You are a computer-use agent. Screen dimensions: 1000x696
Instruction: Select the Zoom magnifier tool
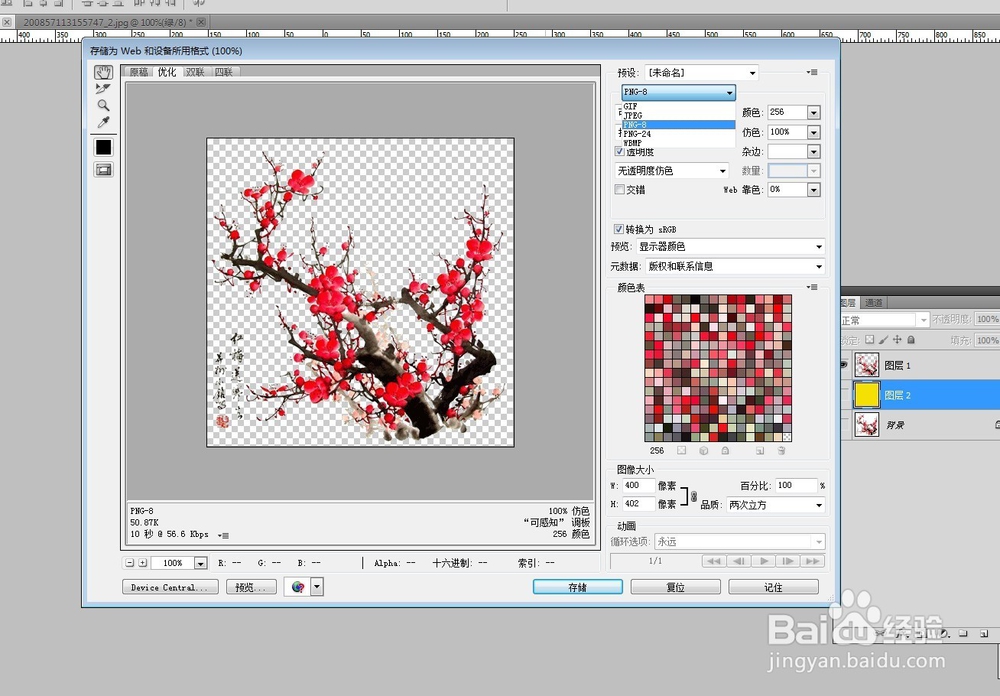[x=103, y=105]
